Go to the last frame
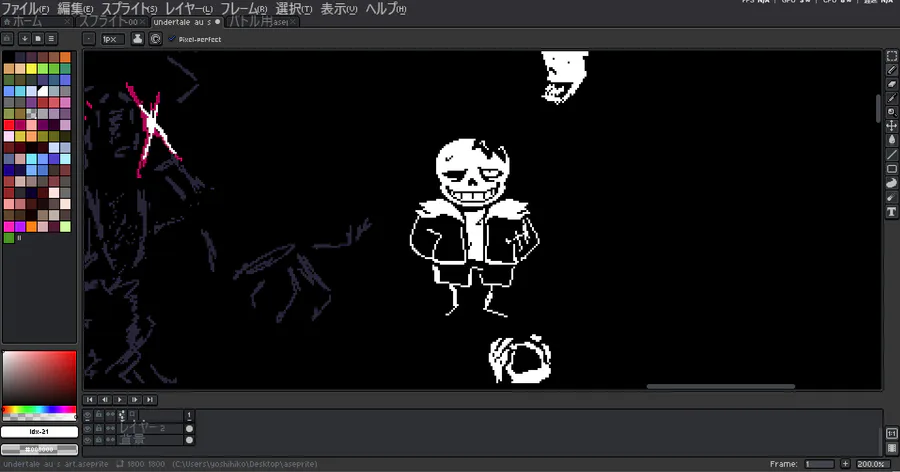Viewport: 900px width, 472px height. pyautogui.click(x=149, y=400)
